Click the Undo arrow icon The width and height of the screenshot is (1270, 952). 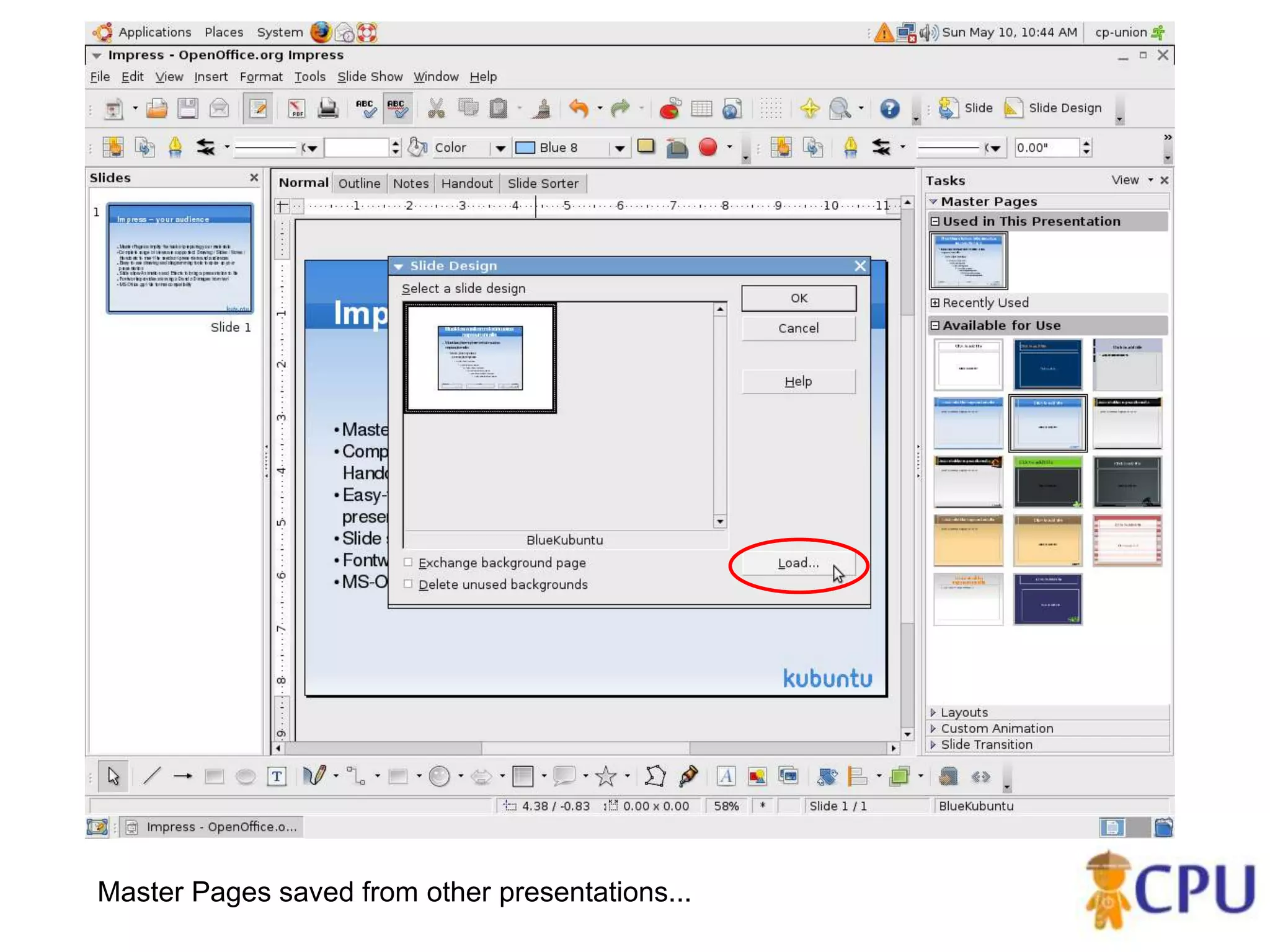pos(579,108)
